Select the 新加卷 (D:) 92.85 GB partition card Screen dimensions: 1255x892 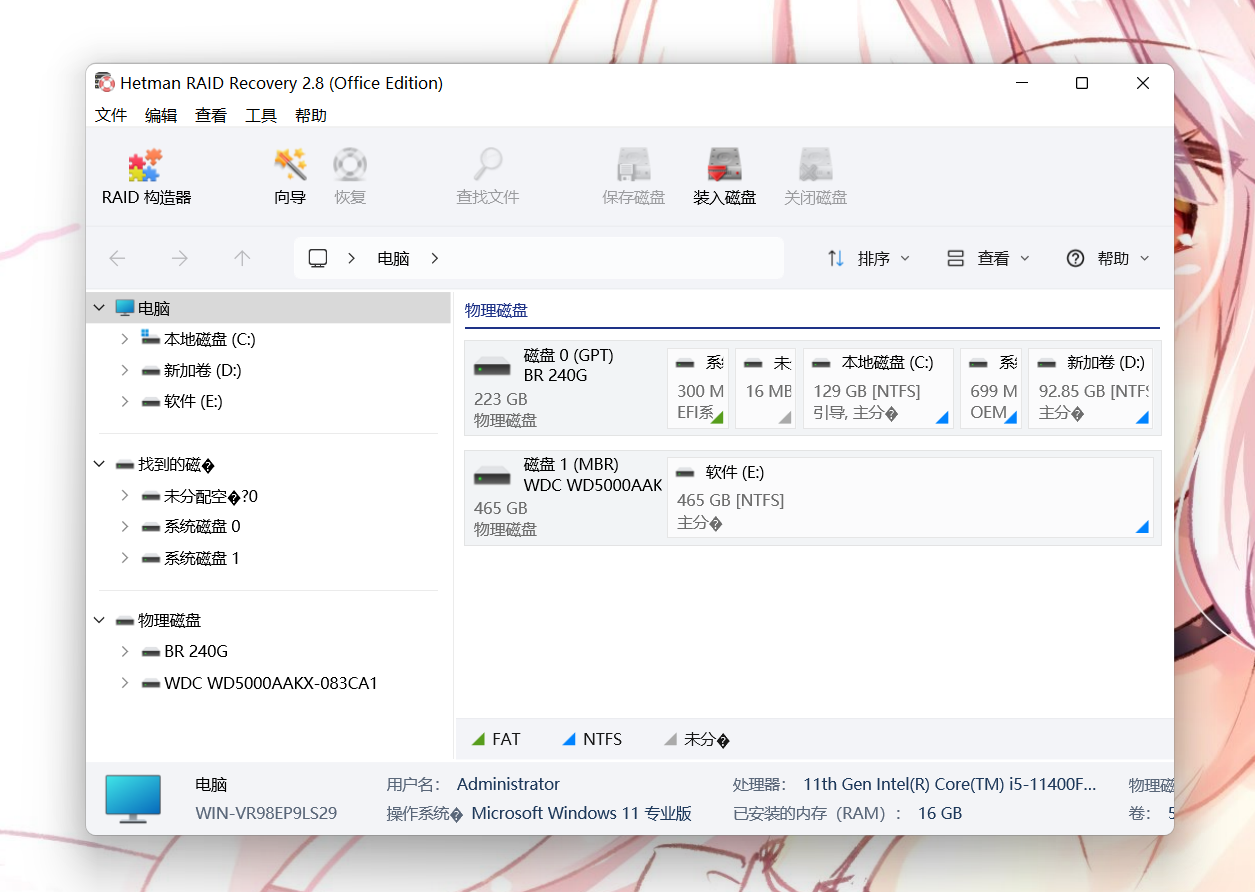coord(1091,388)
